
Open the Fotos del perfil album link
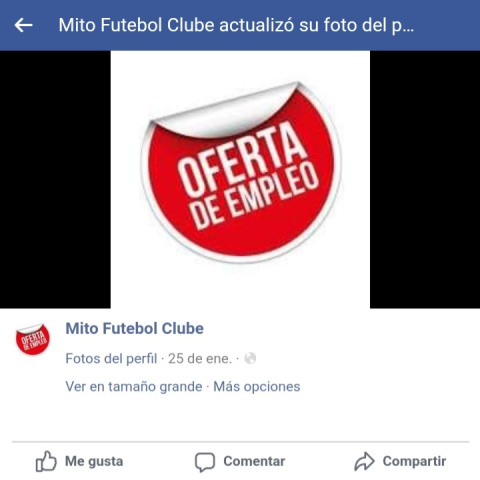tap(111, 359)
